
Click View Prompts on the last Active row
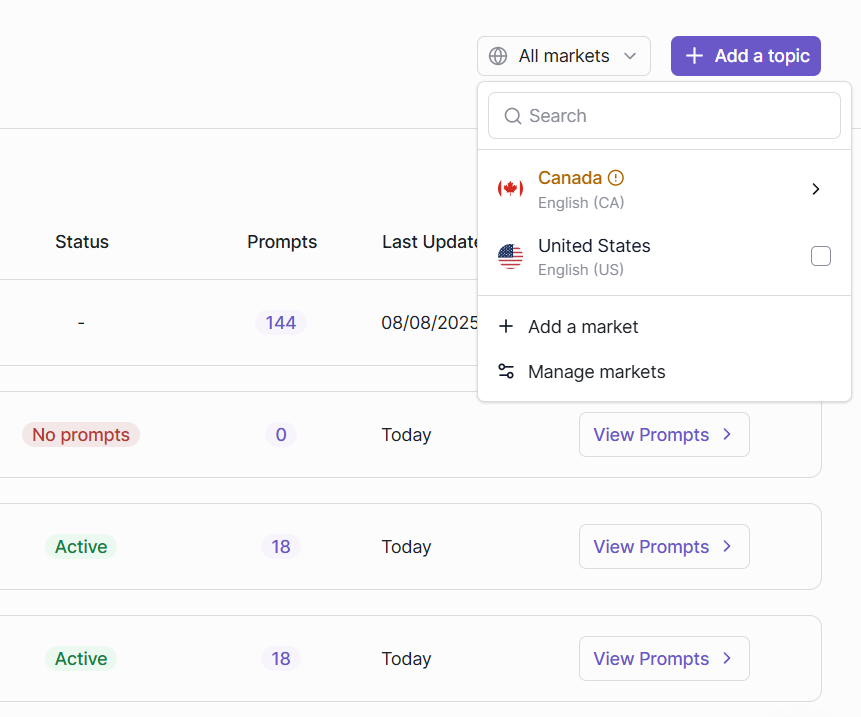coord(664,658)
